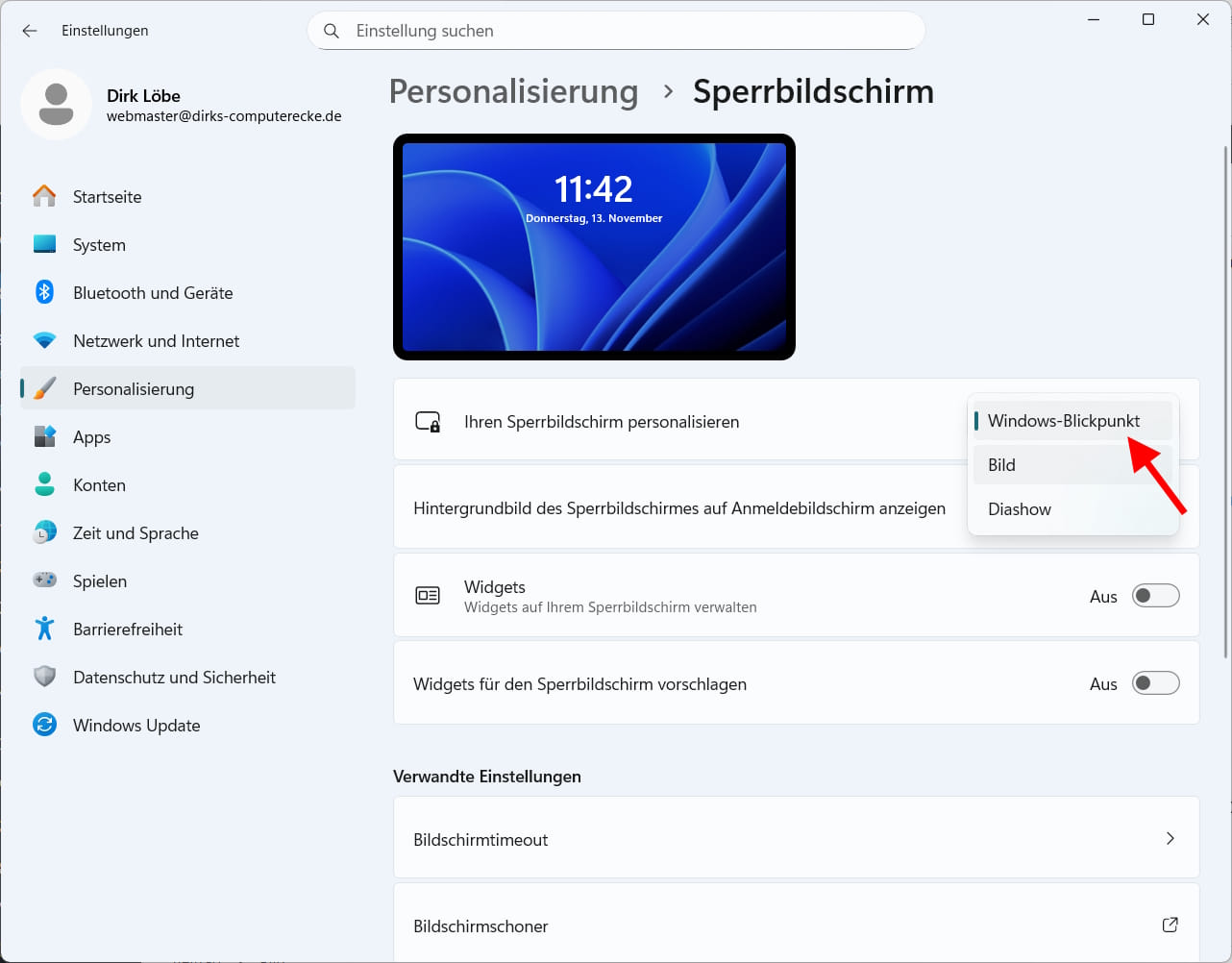The image size is (1232, 963).
Task: Open Bluetooth und Geräte section
Action: (x=187, y=292)
